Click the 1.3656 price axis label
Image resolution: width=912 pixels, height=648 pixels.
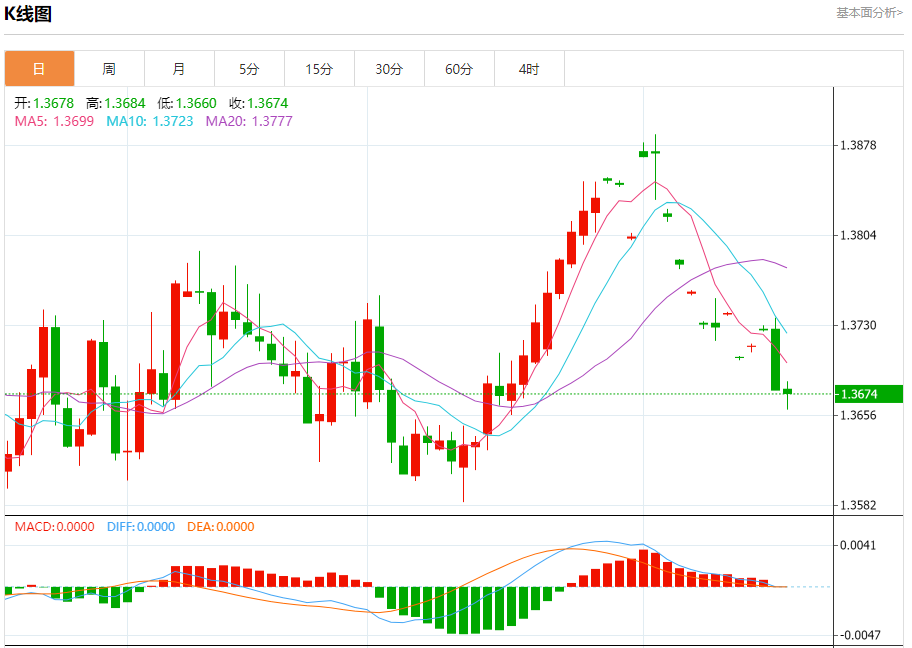click(x=858, y=415)
